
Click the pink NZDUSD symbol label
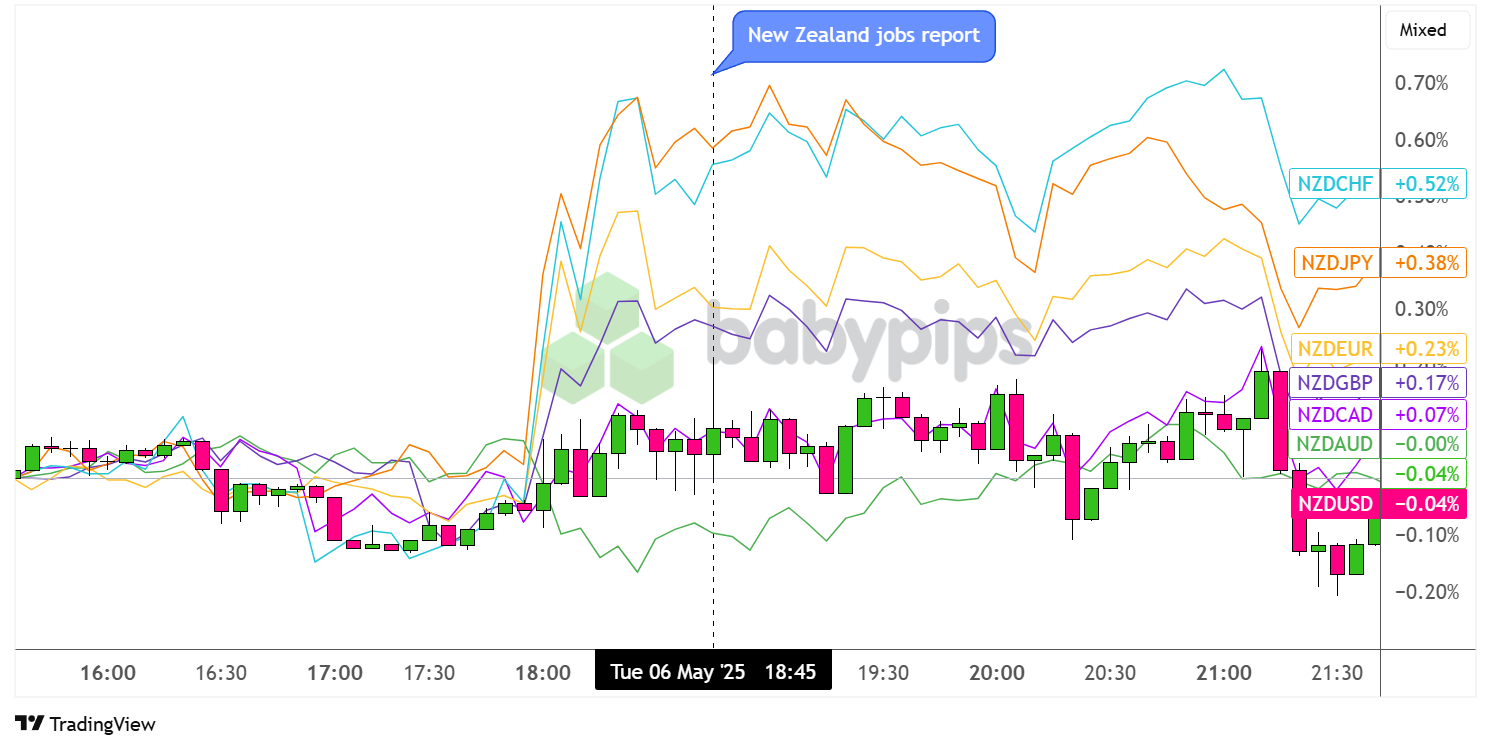coord(1336,504)
